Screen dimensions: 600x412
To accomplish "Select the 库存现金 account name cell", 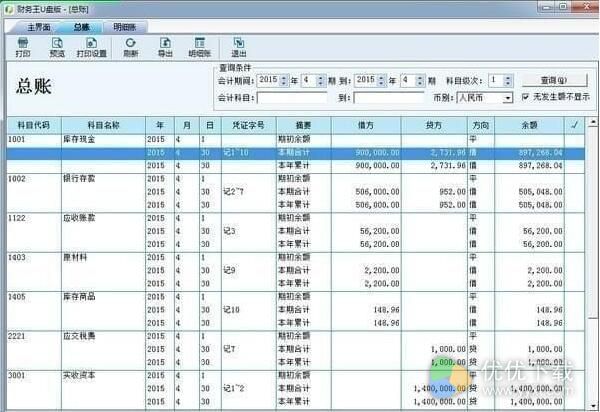I will click(103, 140).
